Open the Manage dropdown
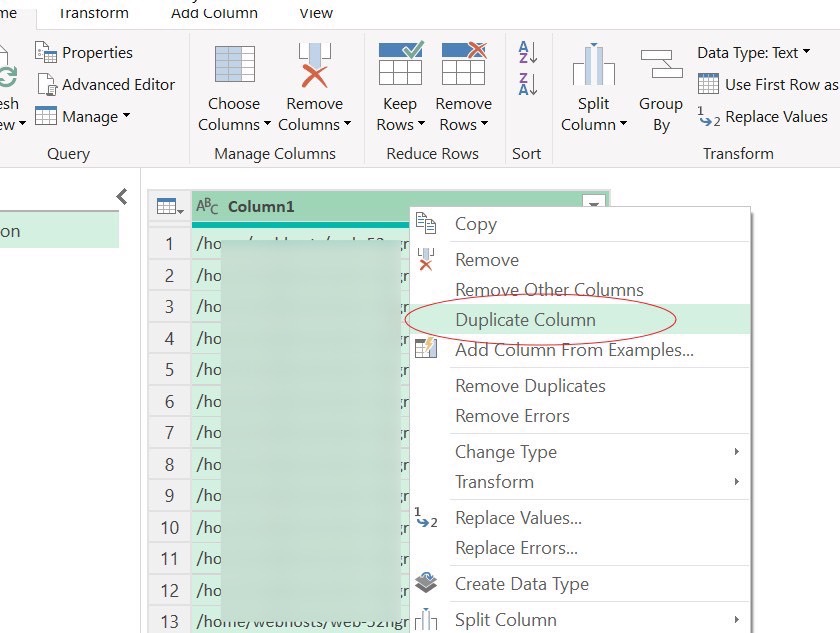 point(83,117)
